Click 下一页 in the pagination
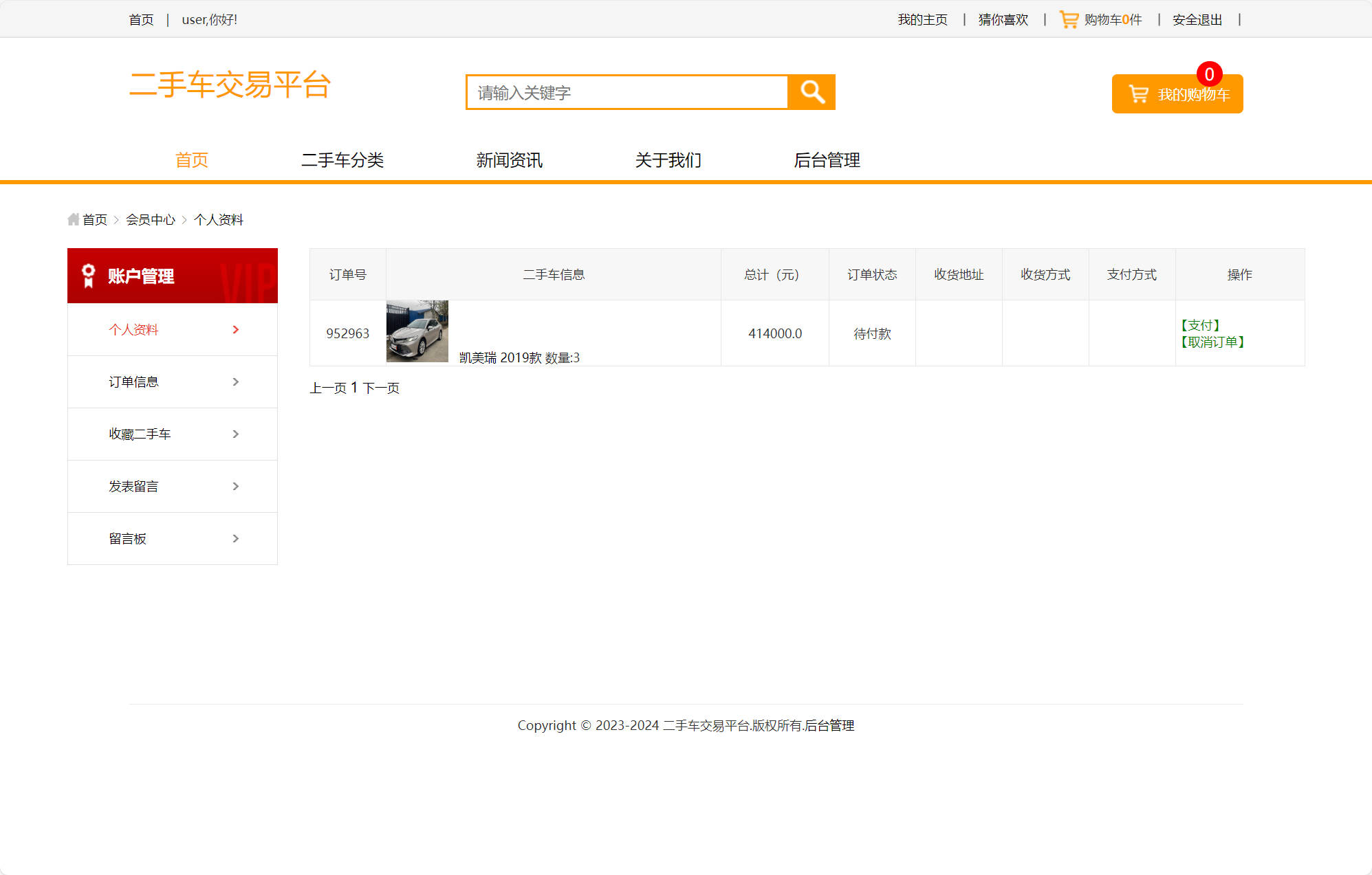This screenshot has width=1372, height=875. tap(382, 388)
